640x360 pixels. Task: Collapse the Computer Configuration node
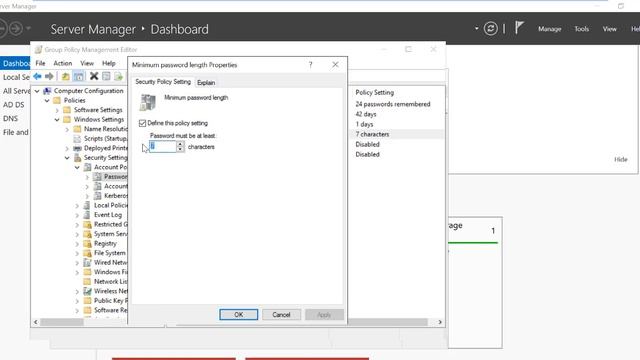(x=37, y=91)
